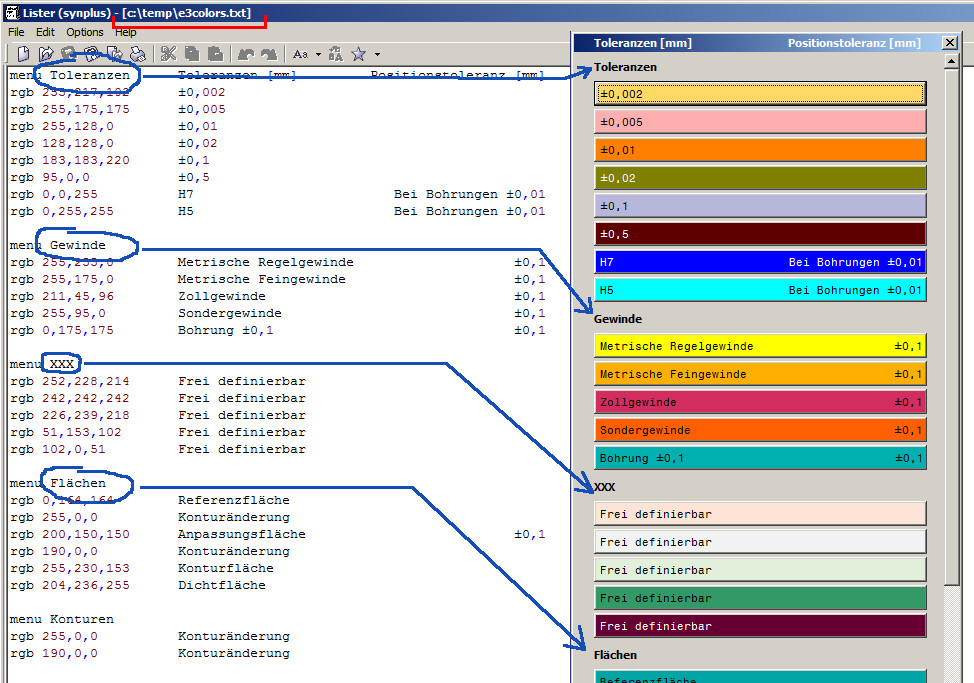Click the 'Konturfläche' text in Lister
This screenshot has height=683, width=974.
(x=225, y=568)
